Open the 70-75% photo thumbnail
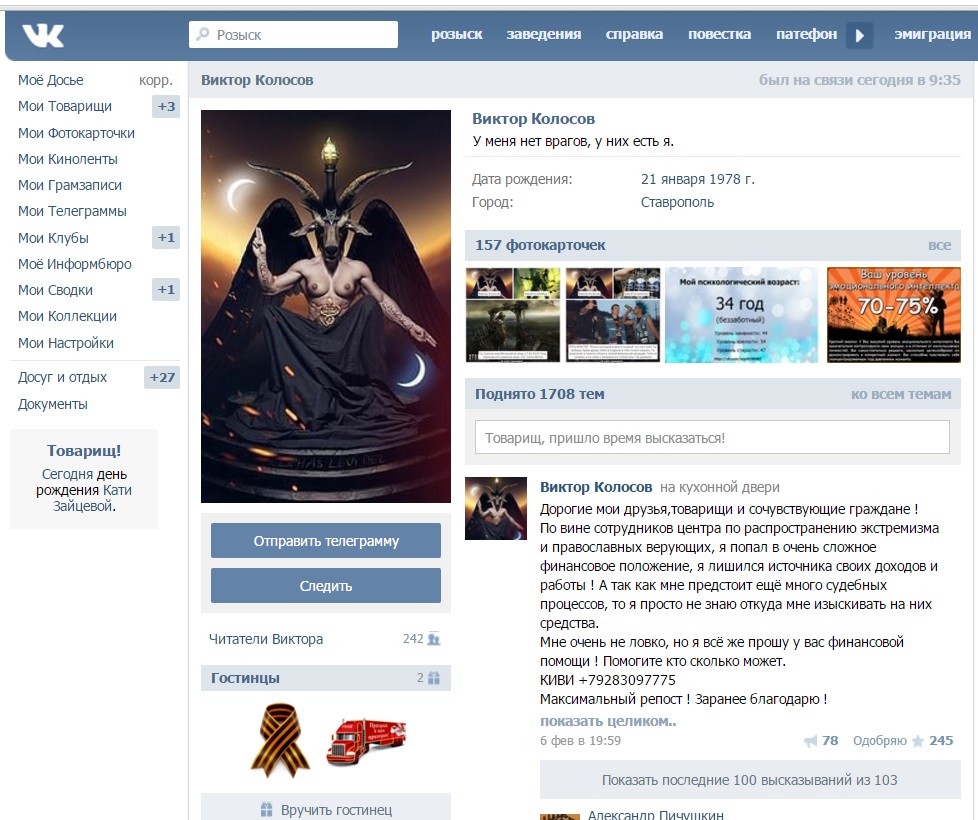The image size is (978, 820). (894, 315)
